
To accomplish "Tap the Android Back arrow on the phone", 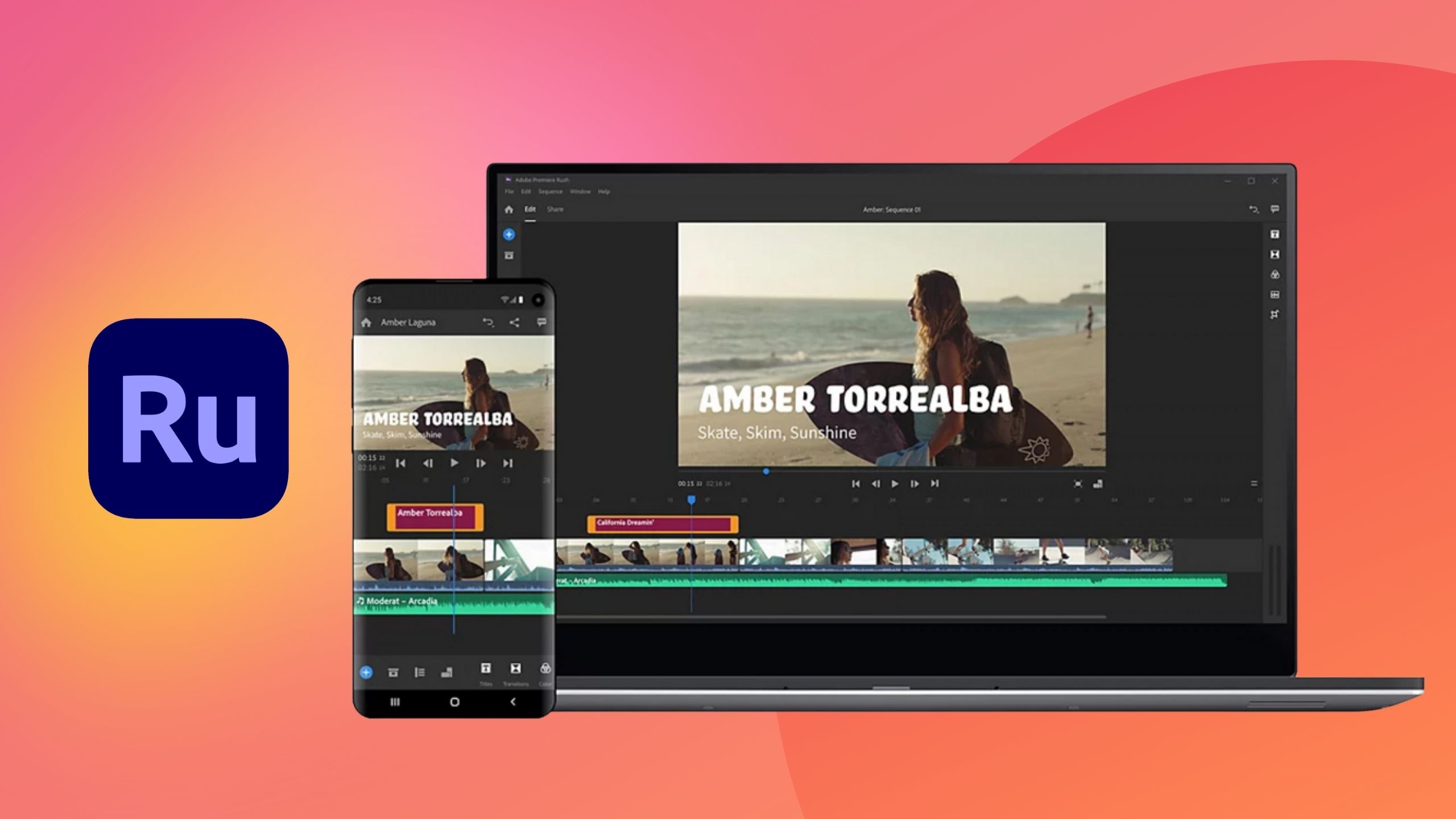I will coord(513,702).
